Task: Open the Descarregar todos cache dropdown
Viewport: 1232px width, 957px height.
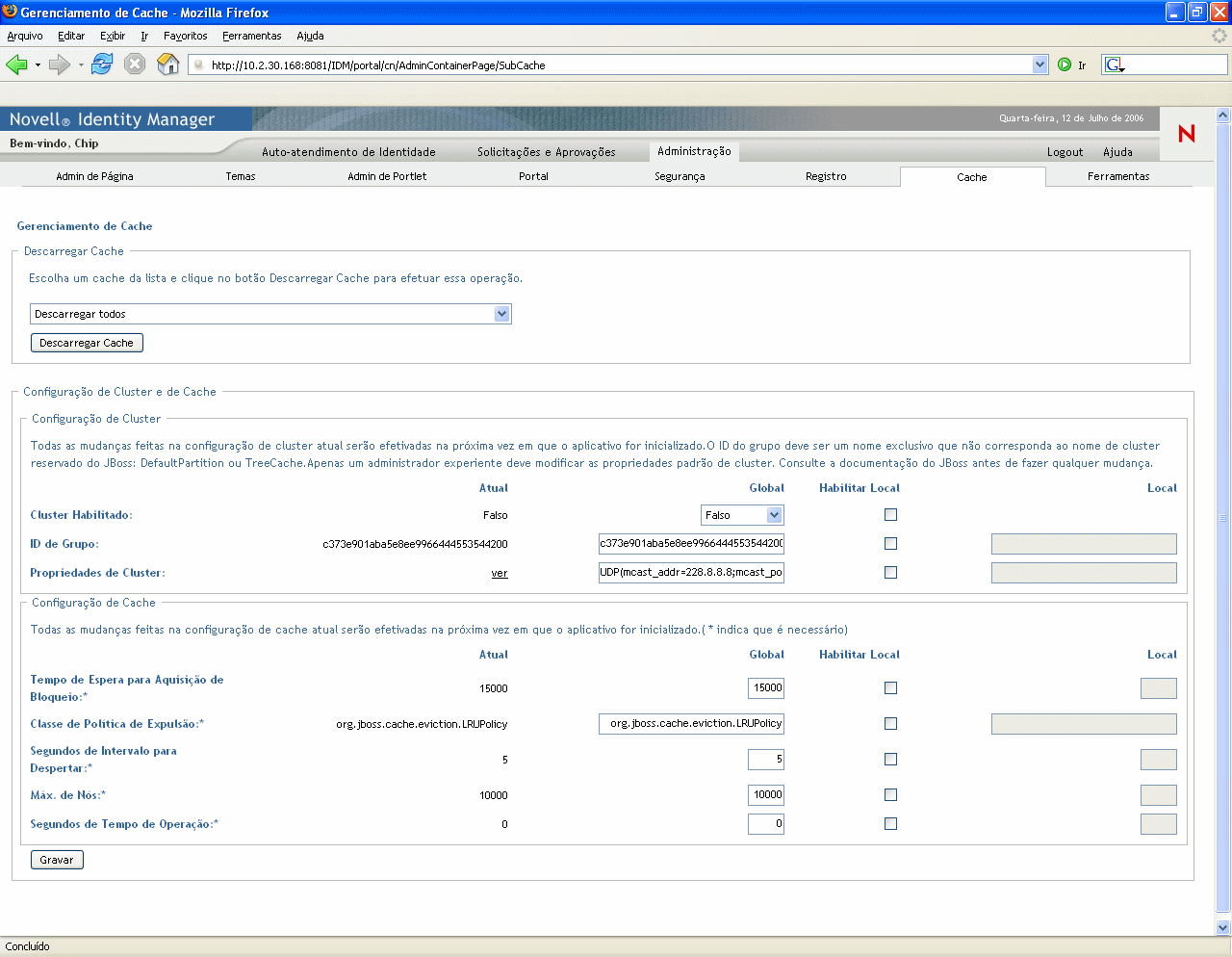Action: click(x=270, y=314)
